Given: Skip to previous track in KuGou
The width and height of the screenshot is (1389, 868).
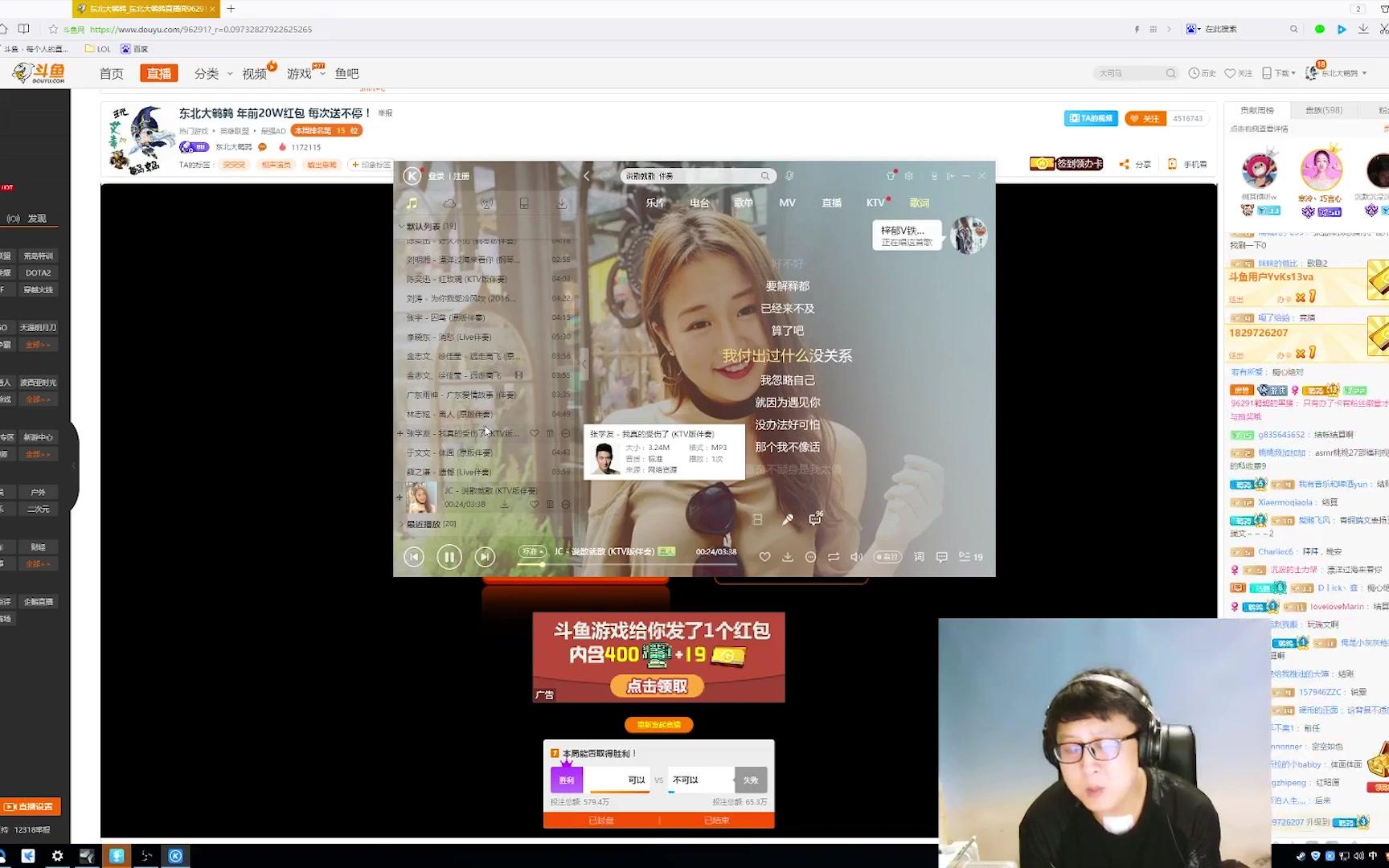Looking at the screenshot, I should (414, 556).
